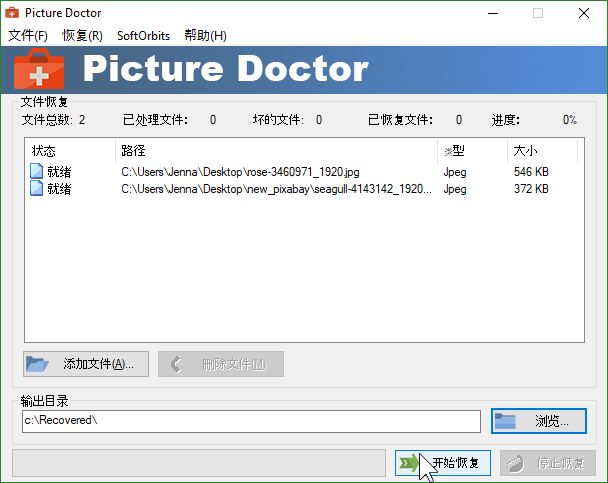Open the 帮助(H) menu

pyautogui.click(x=205, y=35)
